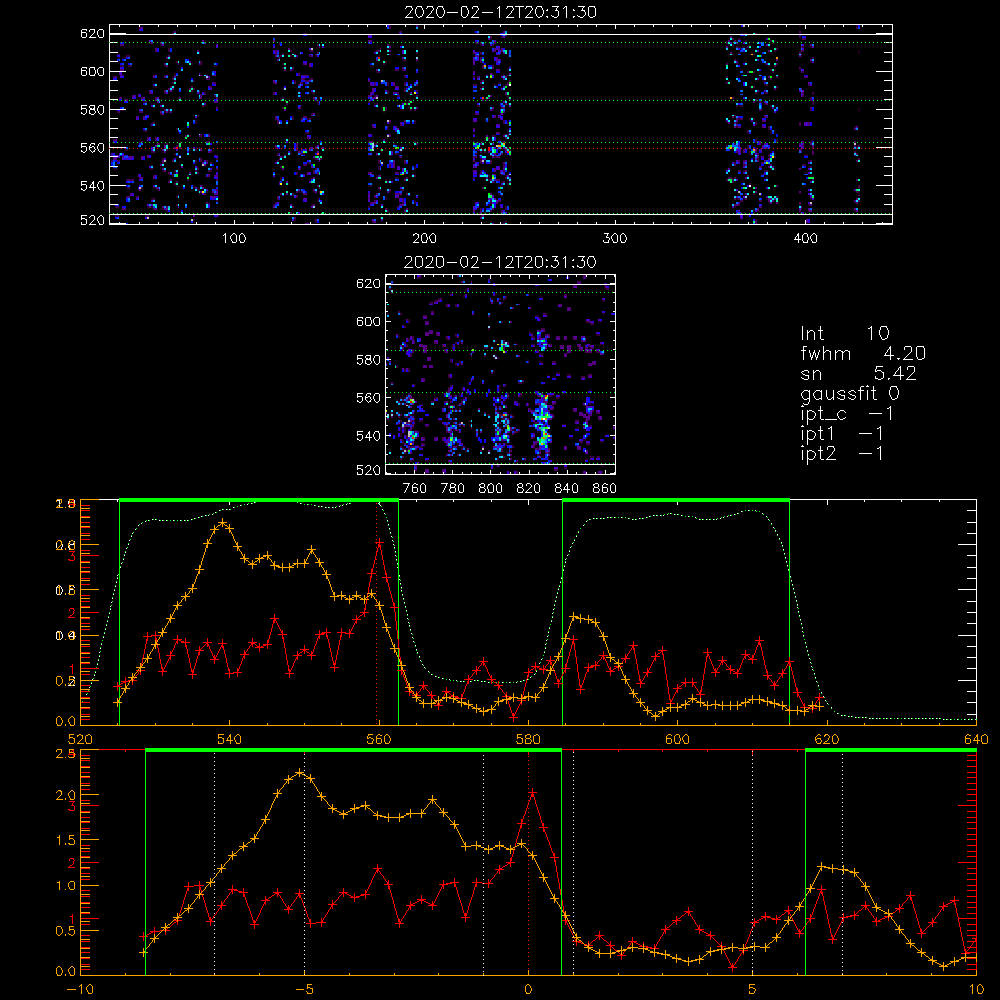The image size is (1000, 1000).
Task: Click x-axis tick '840' of the zoomed image
Action: pyautogui.click(x=566, y=489)
